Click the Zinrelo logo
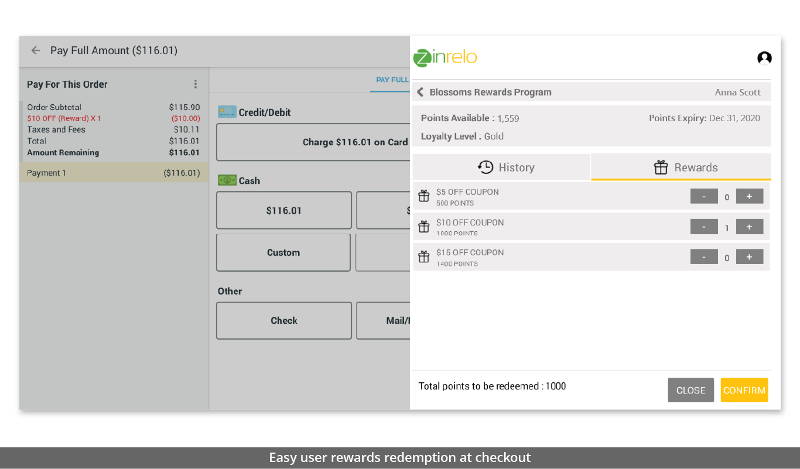This screenshot has height=469, width=800. pos(445,57)
